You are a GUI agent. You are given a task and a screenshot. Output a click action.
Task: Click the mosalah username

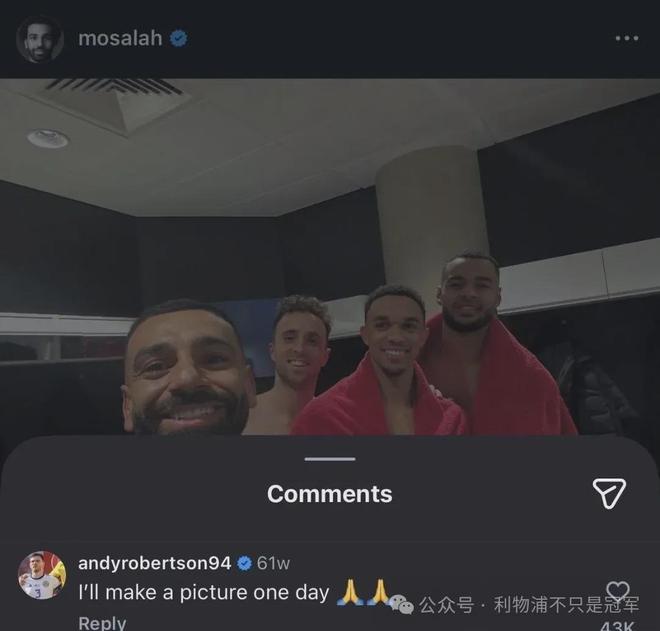coord(120,38)
